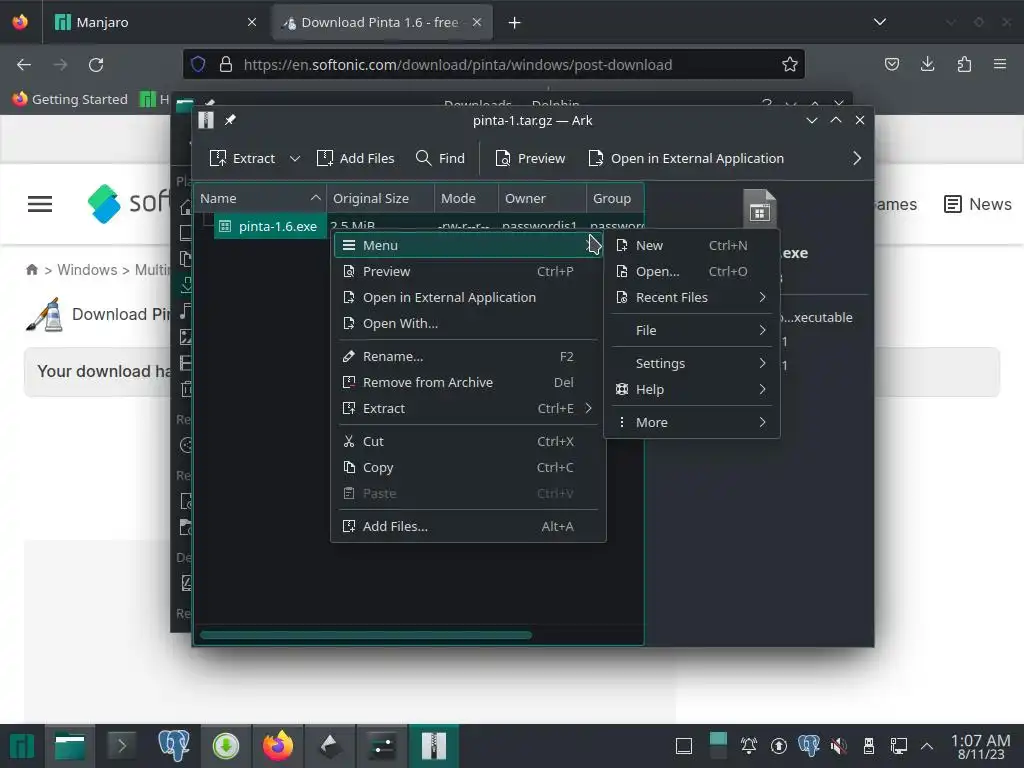Sort archive list by Name column

click(260, 199)
